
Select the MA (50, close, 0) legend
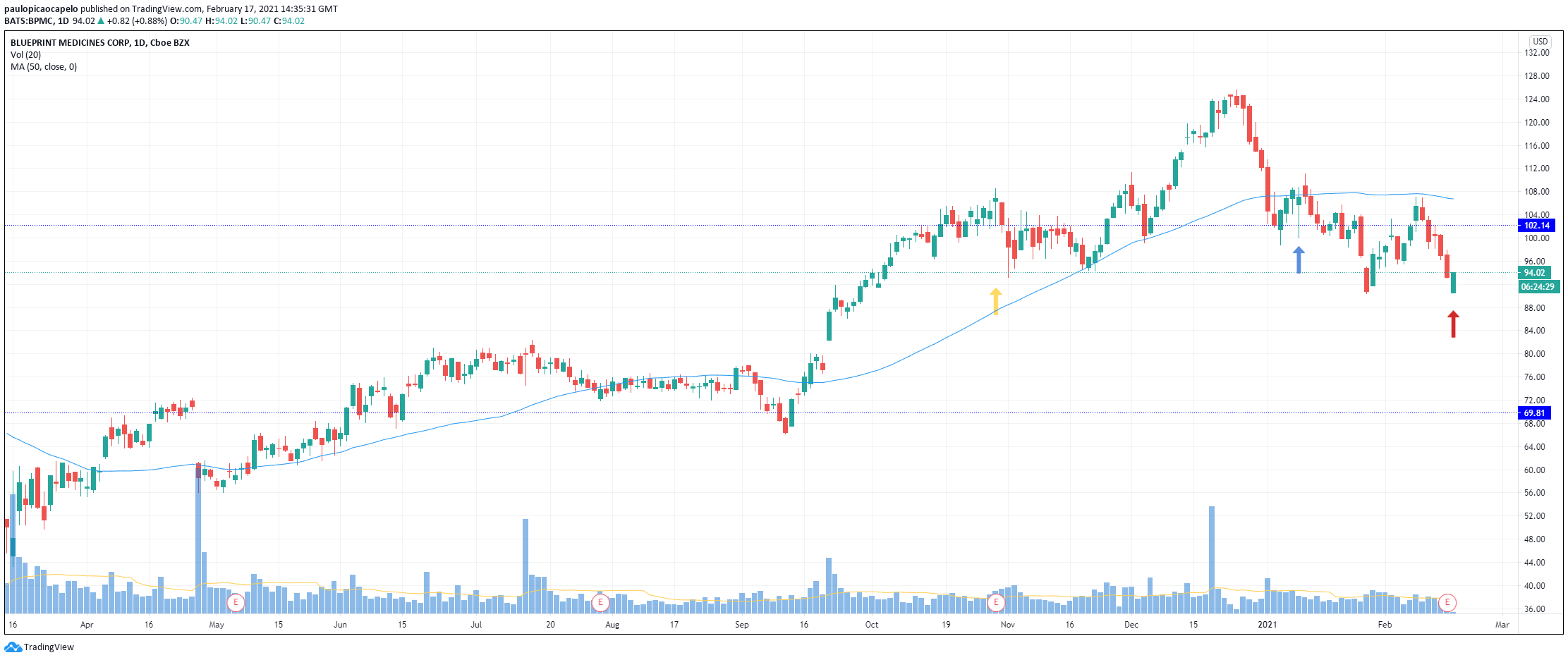click(44, 67)
